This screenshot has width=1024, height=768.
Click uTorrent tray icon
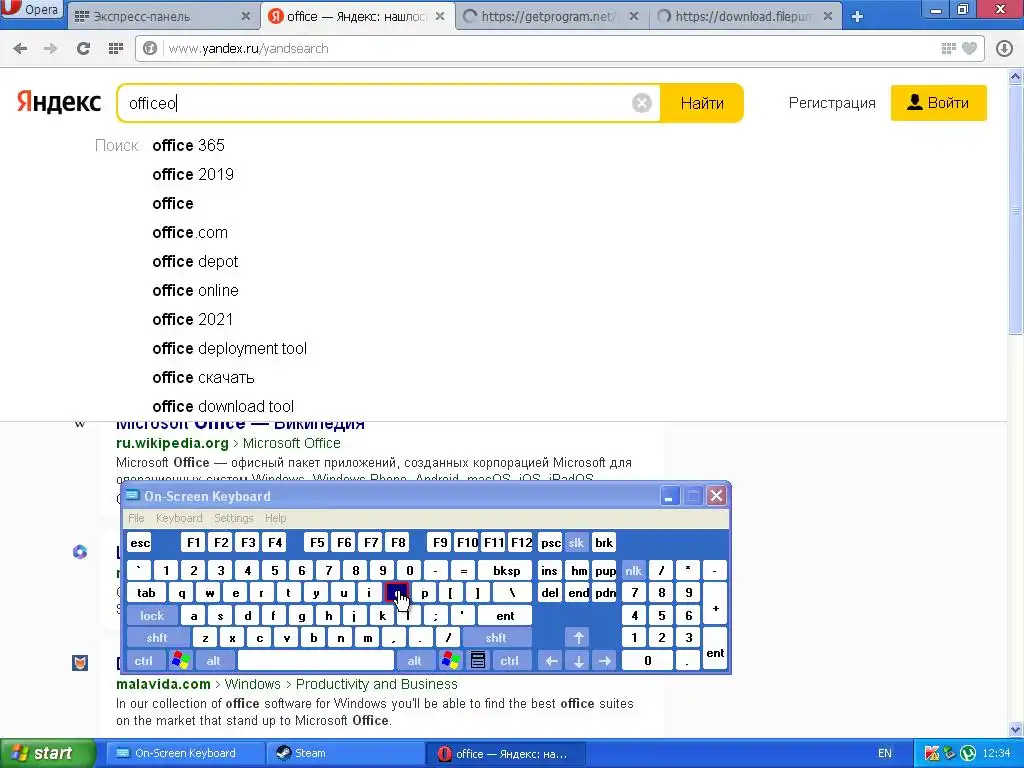coord(968,754)
